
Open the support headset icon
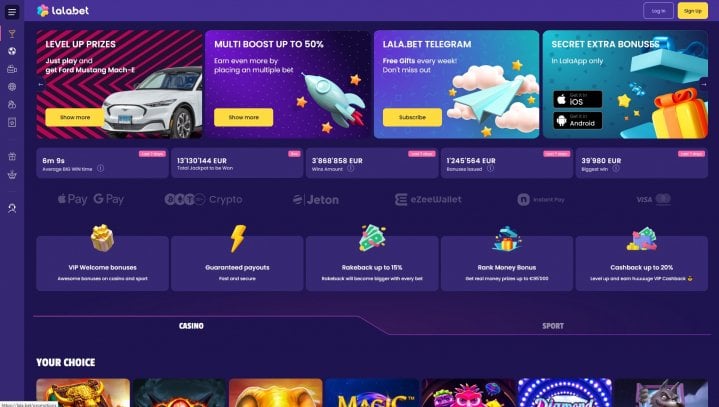click(12, 208)
